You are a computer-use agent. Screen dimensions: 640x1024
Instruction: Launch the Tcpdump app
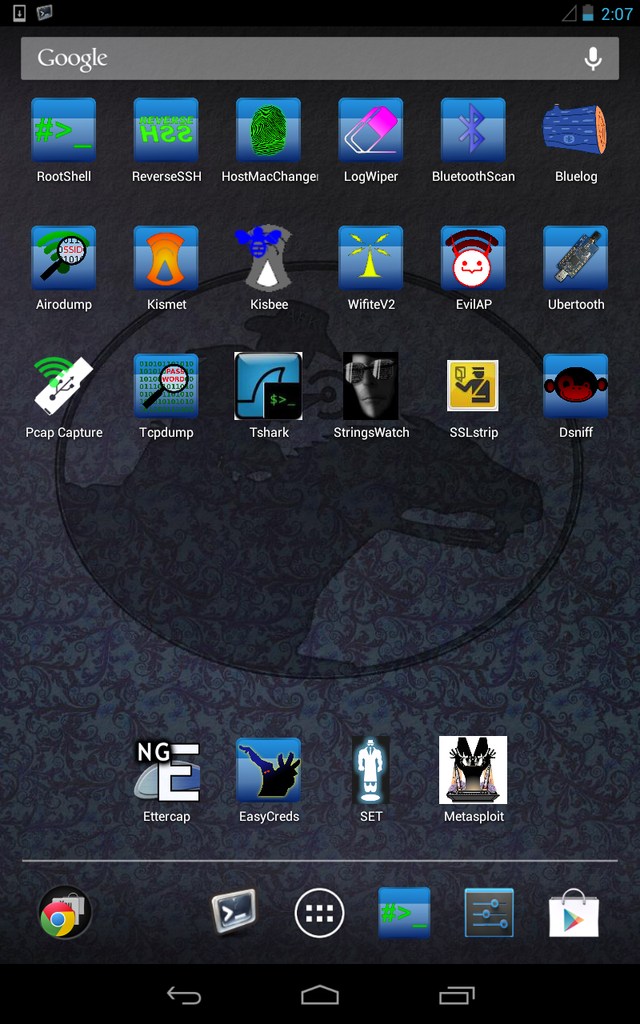166,386
